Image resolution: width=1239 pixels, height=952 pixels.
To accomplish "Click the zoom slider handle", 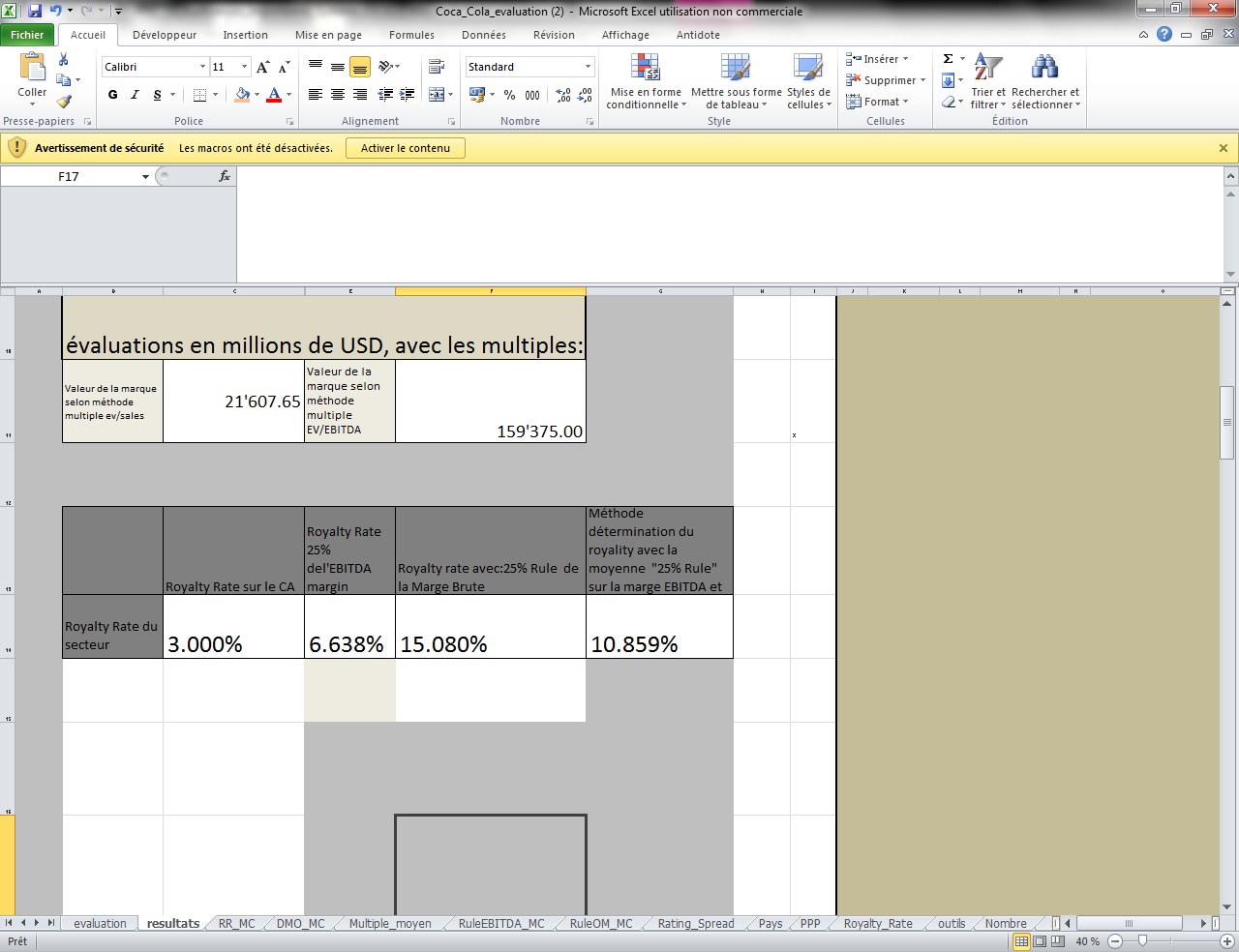I will pos(1143,941).
